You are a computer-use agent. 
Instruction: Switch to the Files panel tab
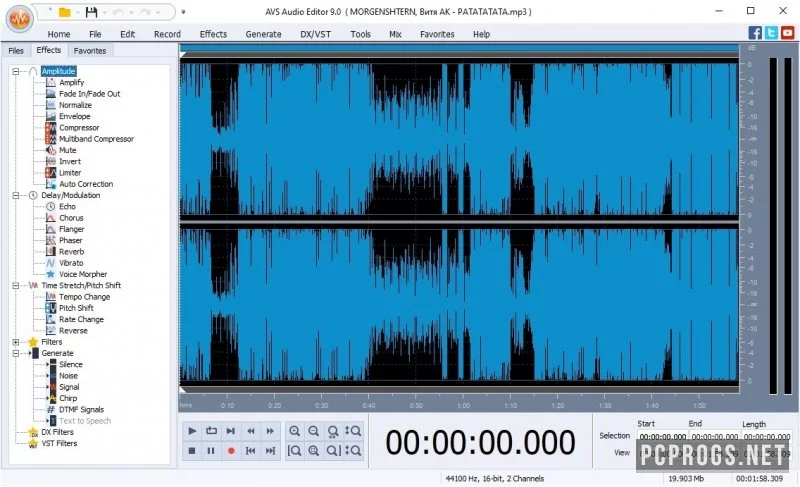coord(16,50)
